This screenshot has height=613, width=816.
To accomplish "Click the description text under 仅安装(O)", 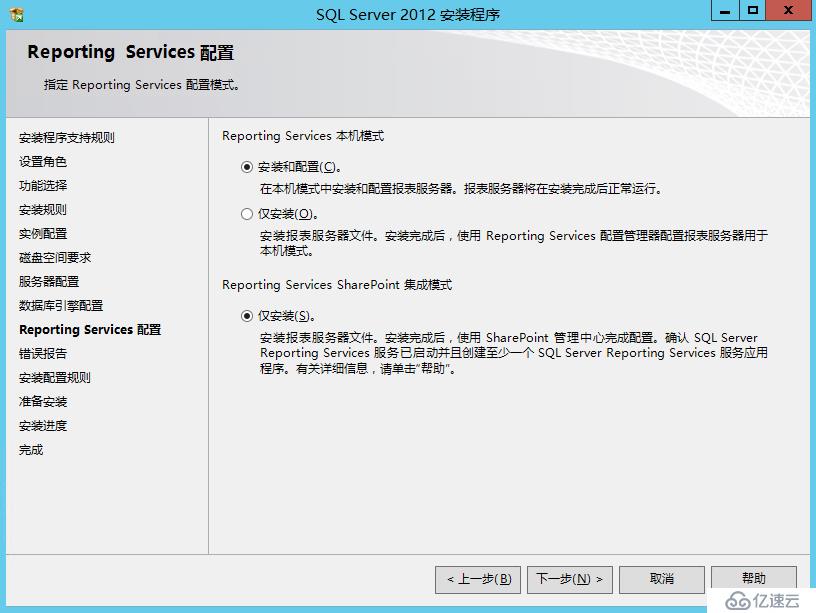I will point(514,243).
